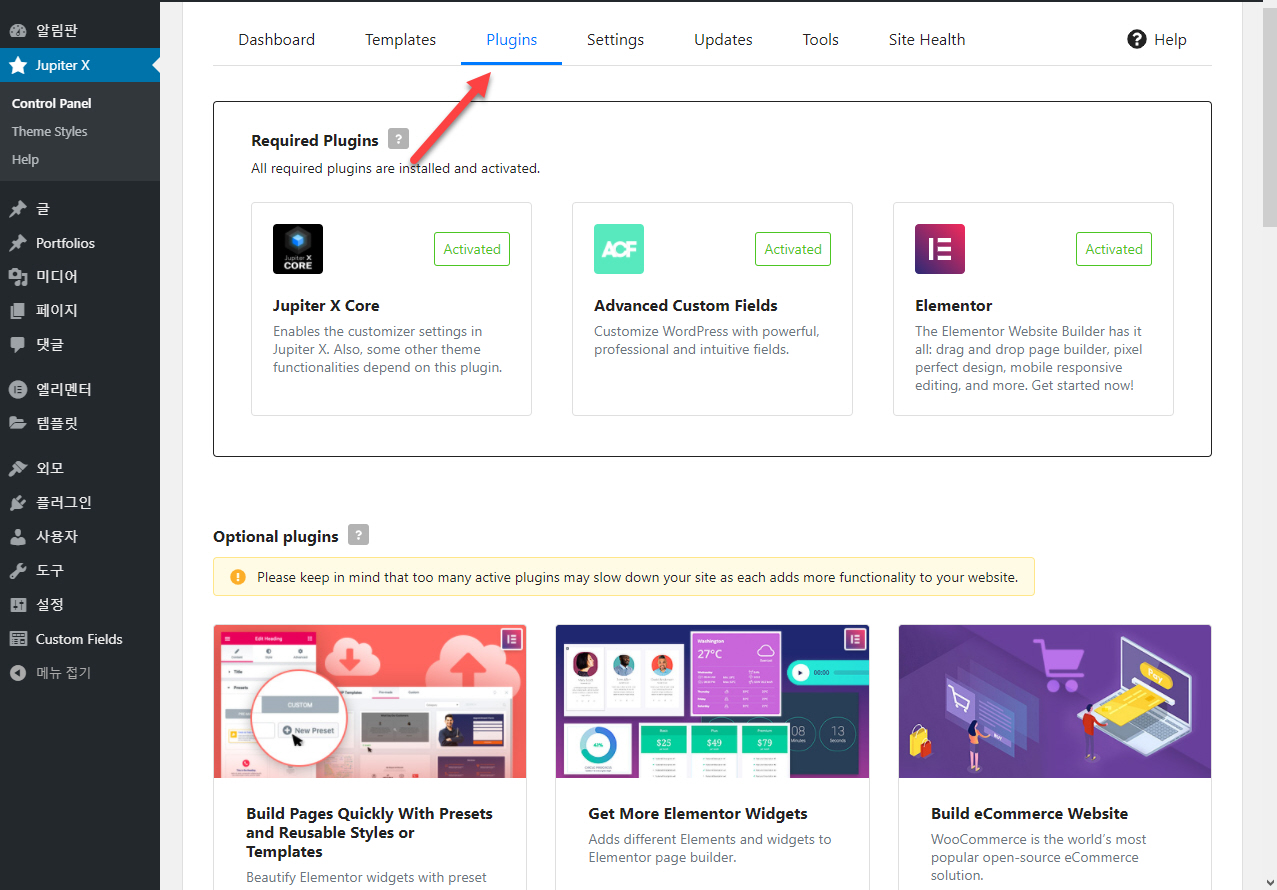This screenshot has width=1277, height=890.
Task: Click the Help link in top bar
Action: point(1170,40)
